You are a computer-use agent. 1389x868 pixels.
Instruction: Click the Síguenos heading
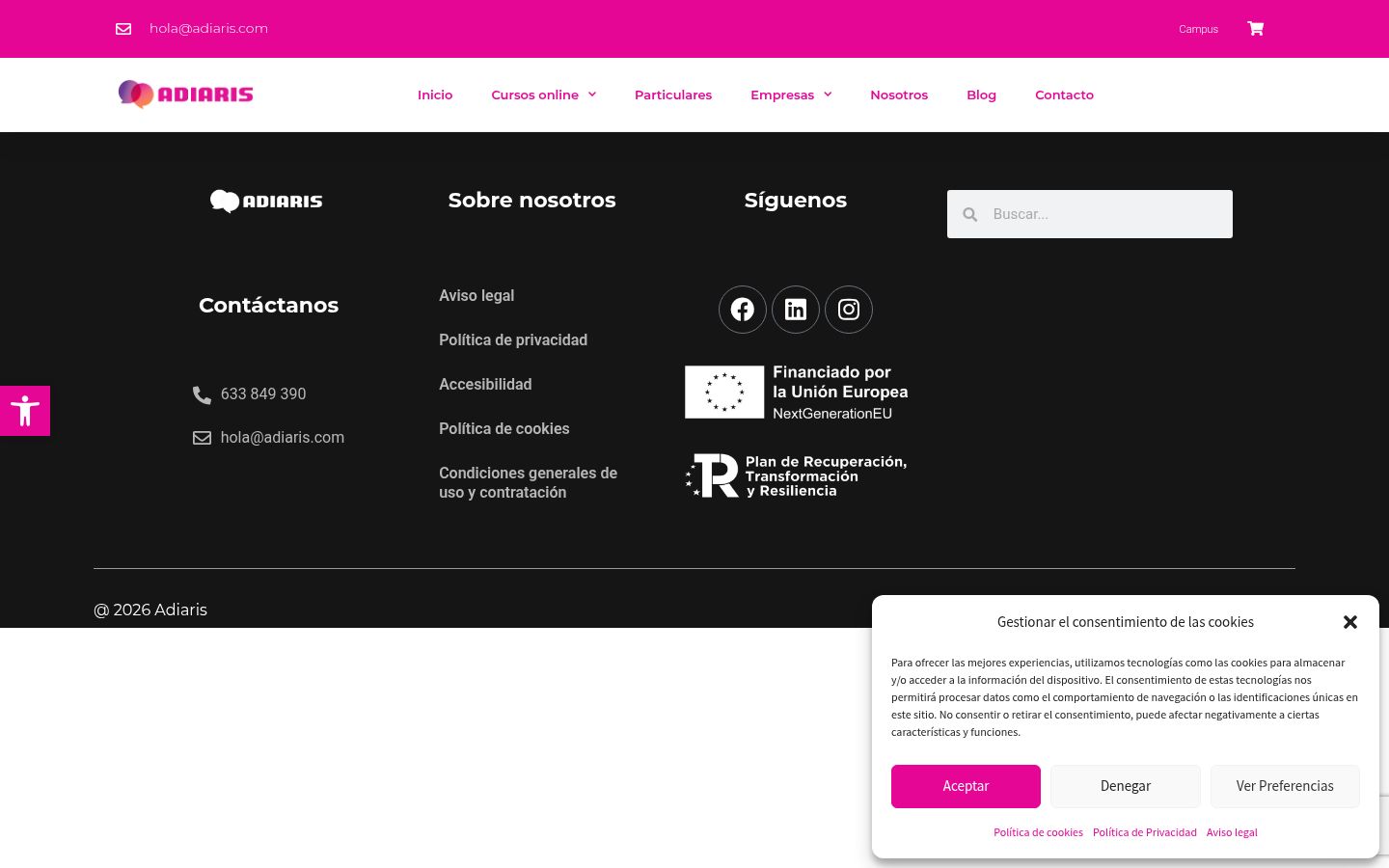(796, 200)
